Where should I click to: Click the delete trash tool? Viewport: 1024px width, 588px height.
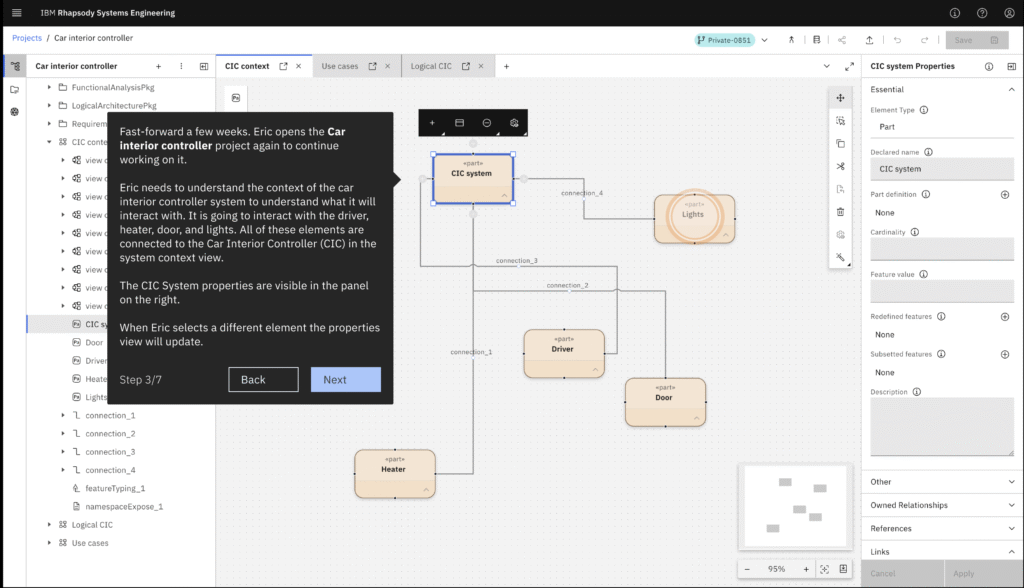[x=840, y=212]
